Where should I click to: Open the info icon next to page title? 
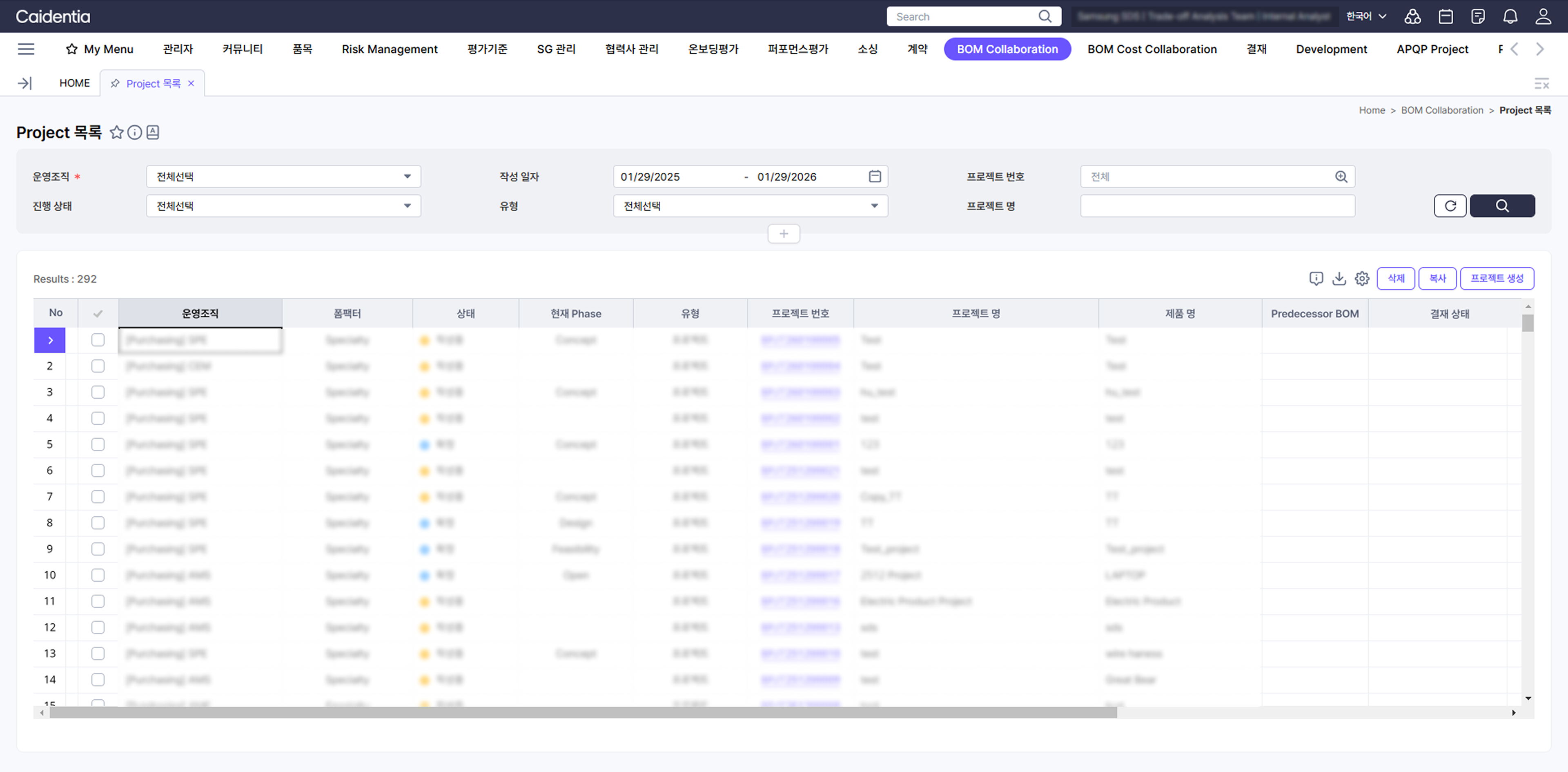click(x=134, y=132)
